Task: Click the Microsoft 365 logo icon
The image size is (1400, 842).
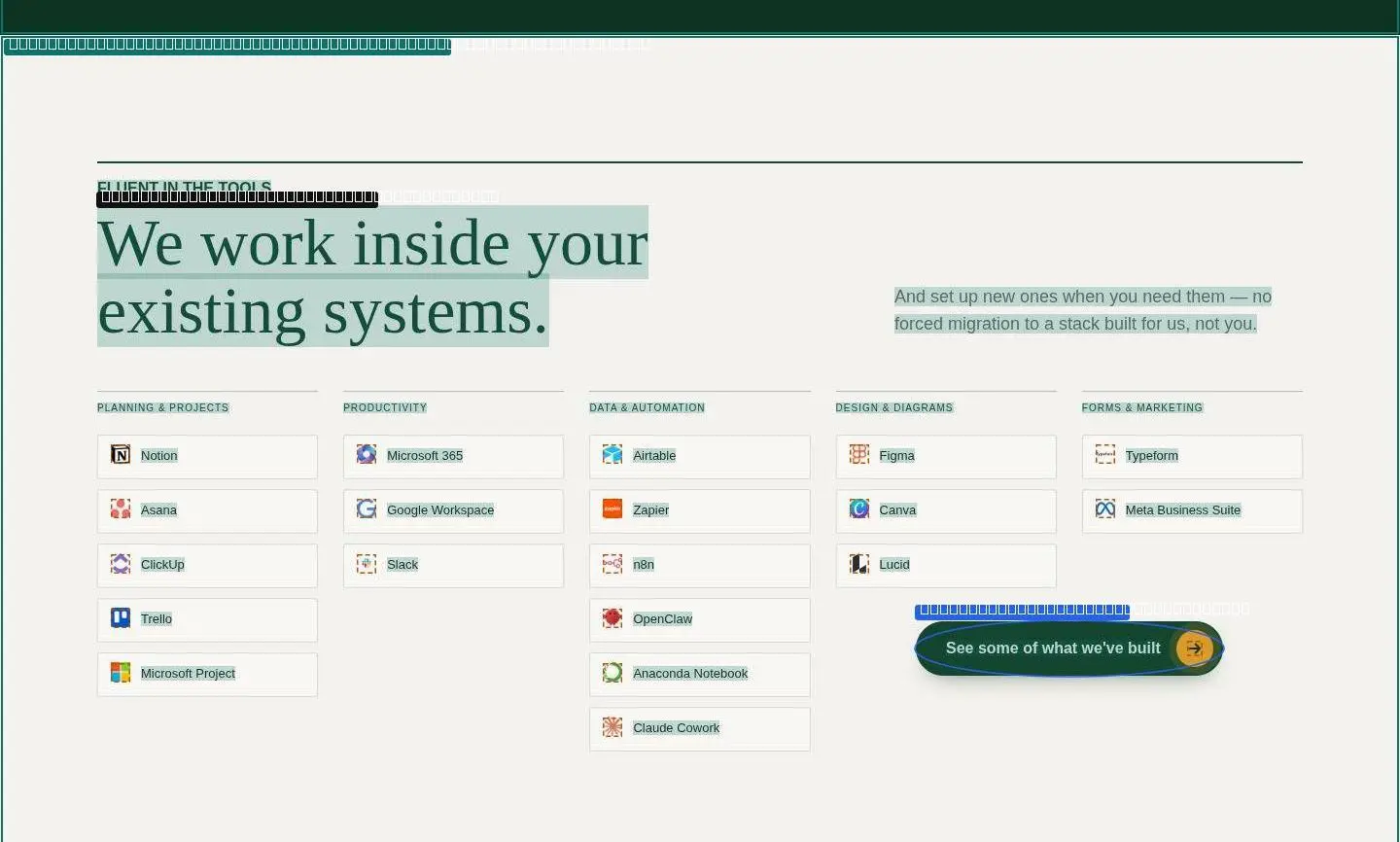Action: pos(367,454)
